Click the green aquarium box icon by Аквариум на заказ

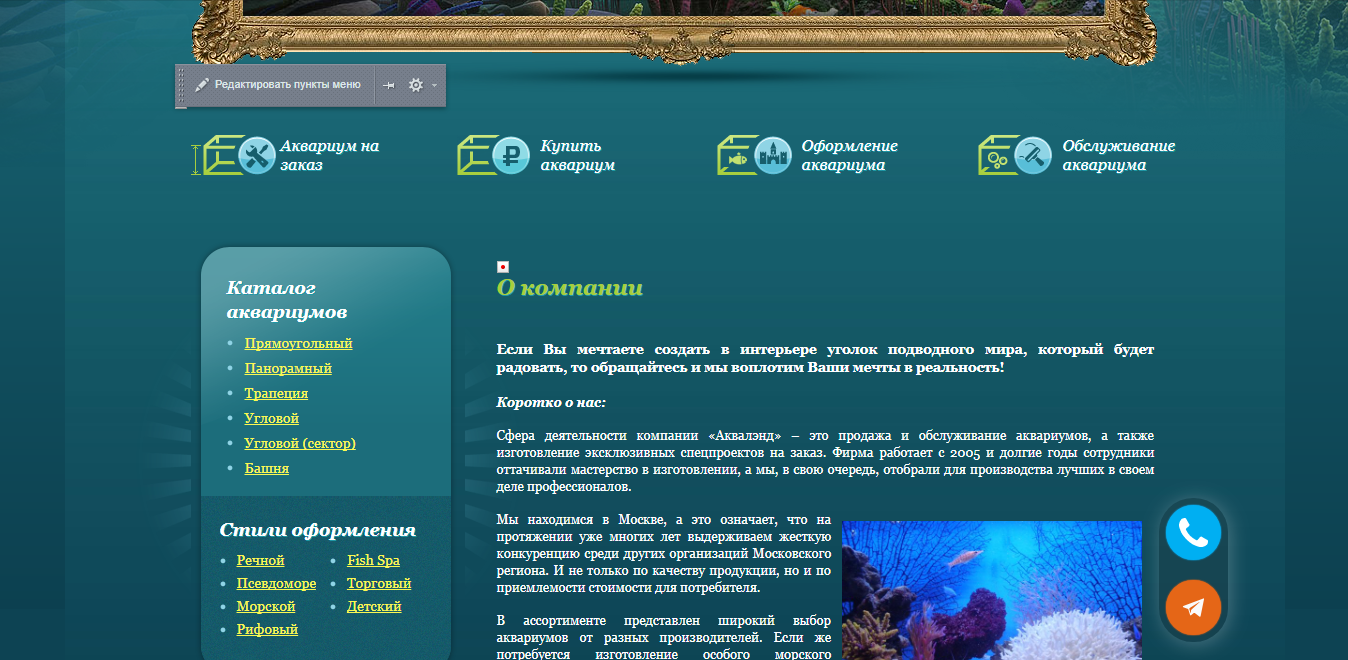point(222,155)
